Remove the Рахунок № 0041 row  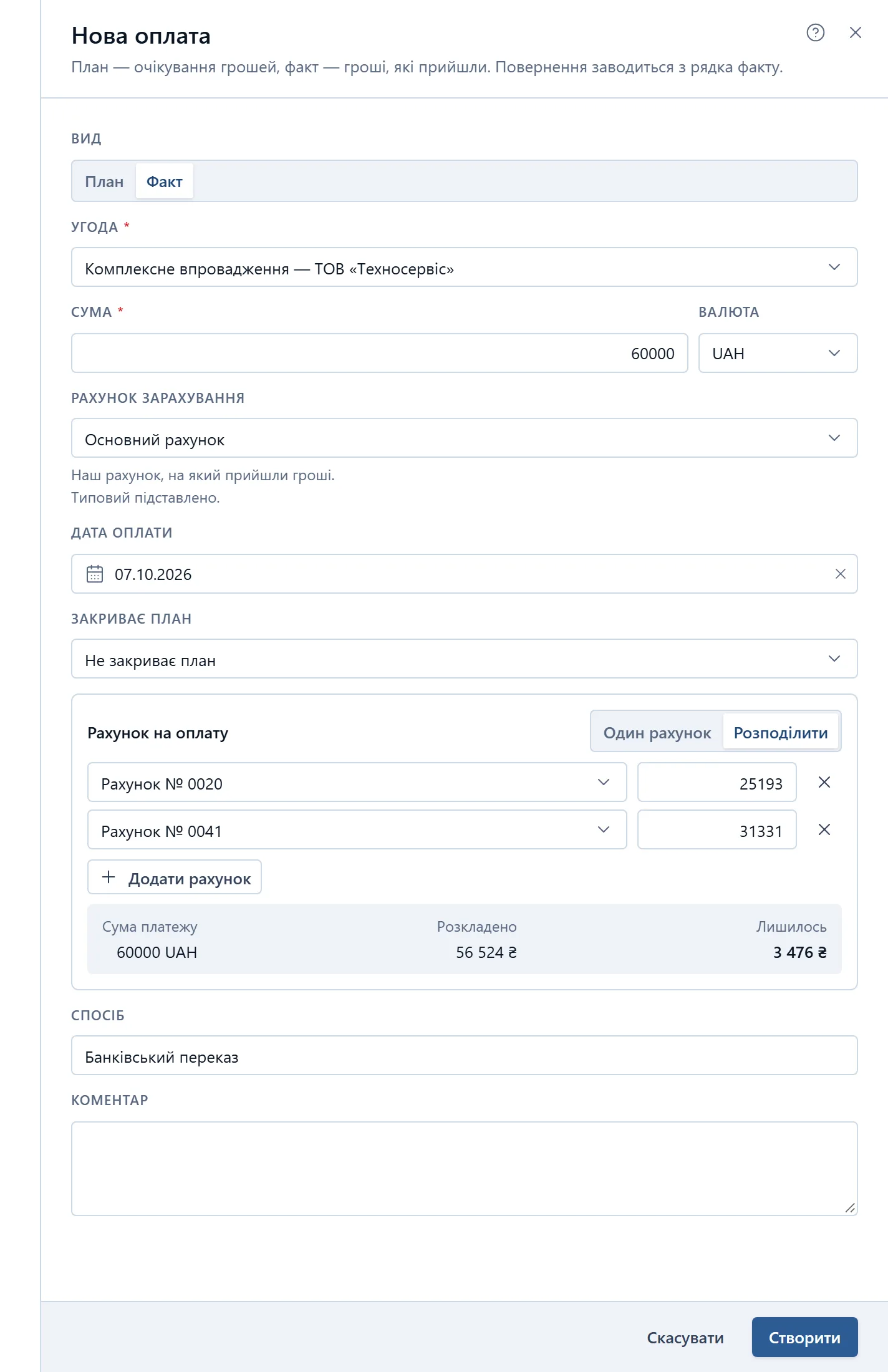824,829
